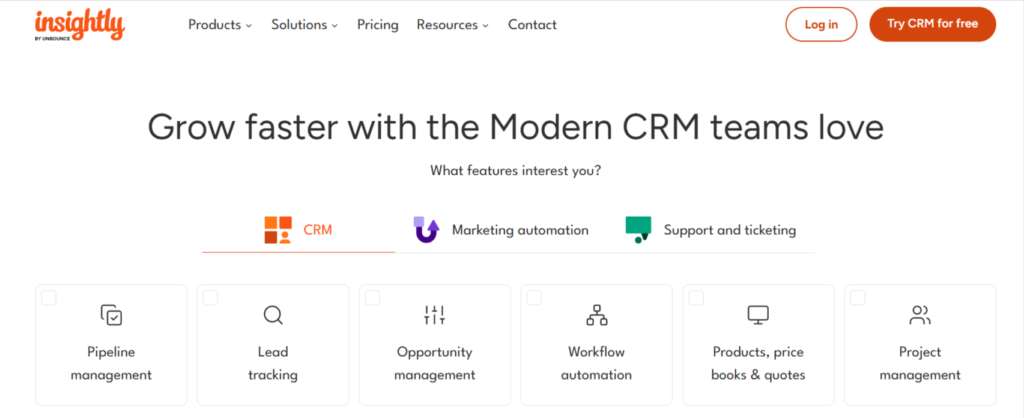Switch to the Marketing automation tab
This screenshot has width=1024, height=418.
(501, 230)
